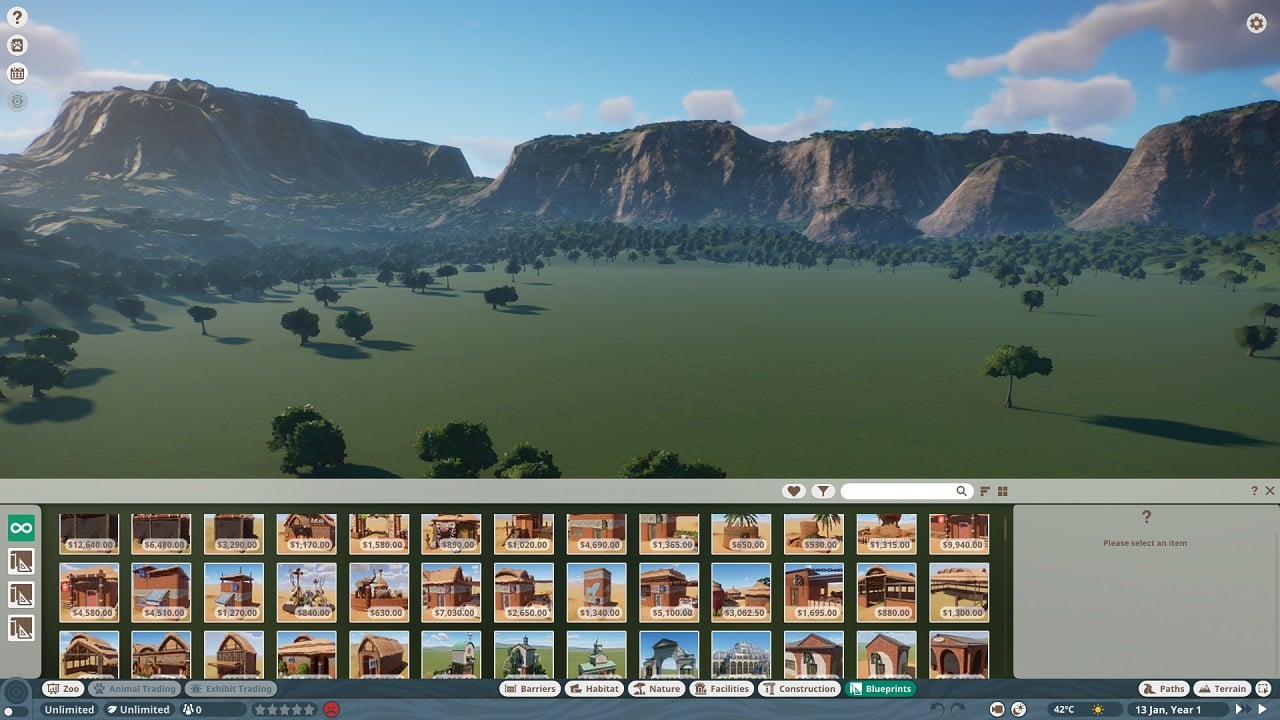Pick the $890.00 blueprint
The image size is (1280, 720).
click(x=451, y=534)
